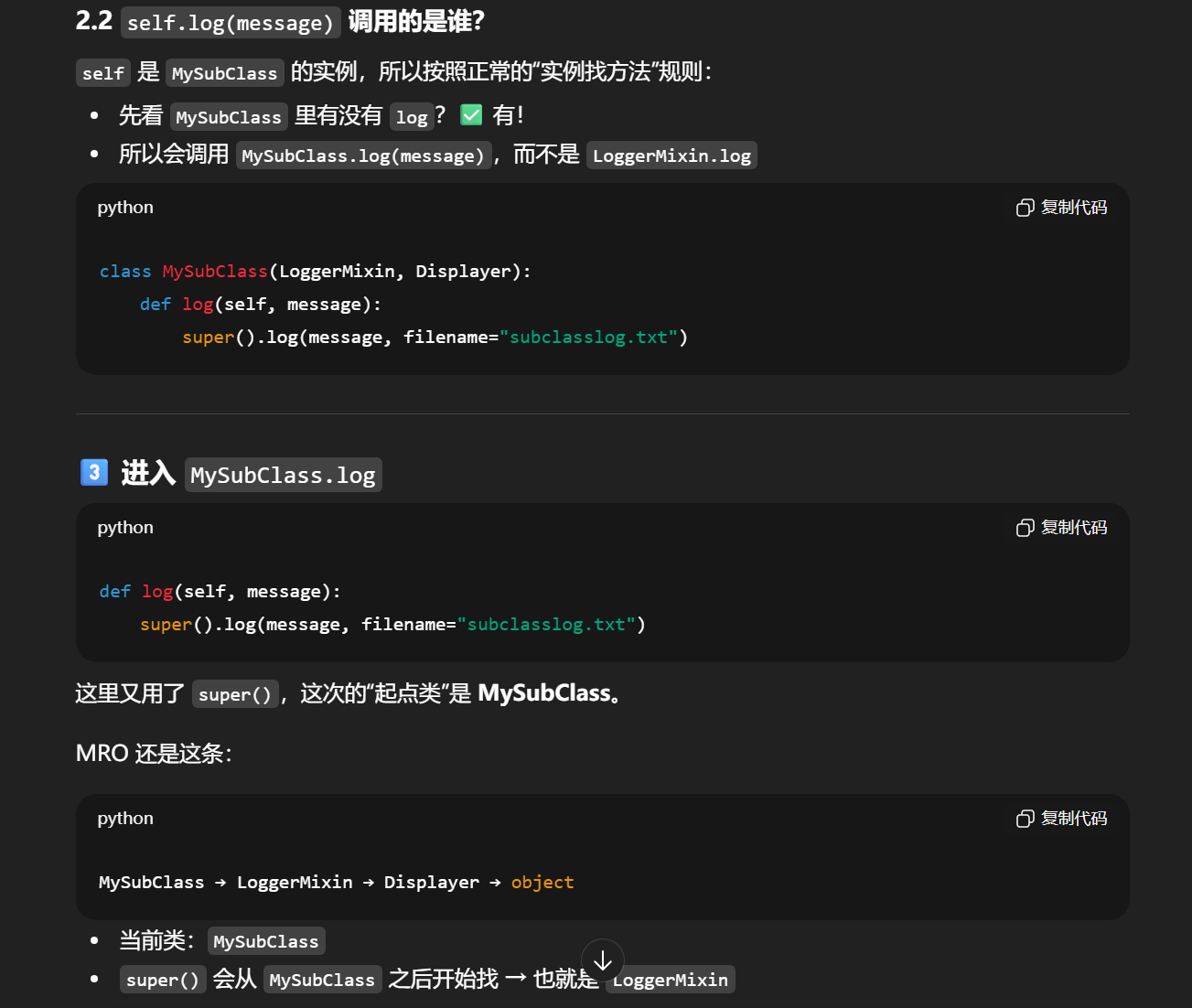Copy the def log code block

1061,528
